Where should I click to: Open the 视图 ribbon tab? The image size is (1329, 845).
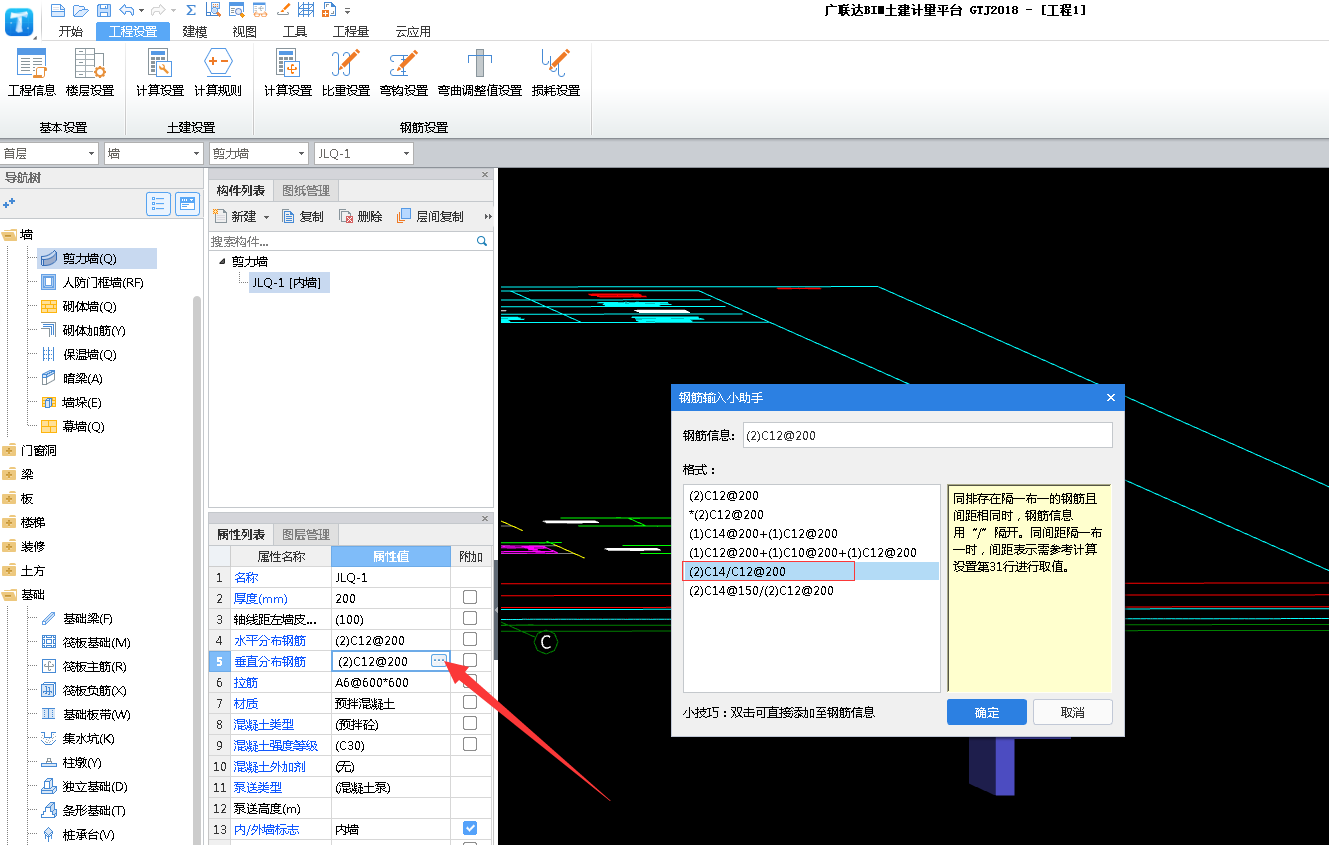pos(245,31)
